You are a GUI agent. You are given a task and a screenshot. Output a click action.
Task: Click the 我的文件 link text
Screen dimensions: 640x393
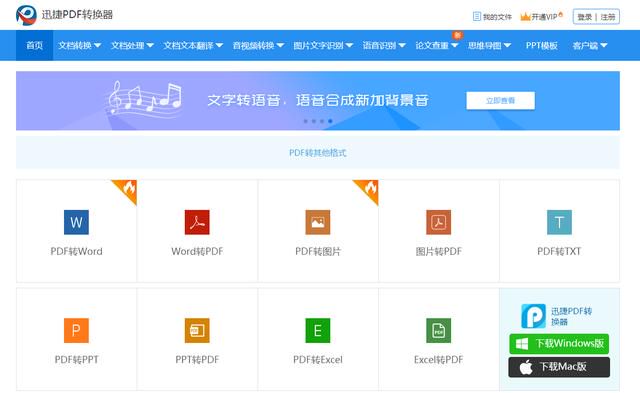tap(497, 17)
